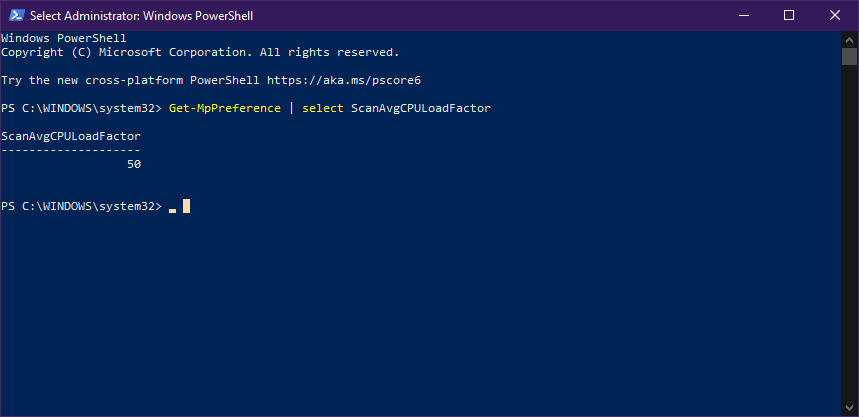Close the Administrator PowerShell window
859x417 pixels.
coord(834,15)
